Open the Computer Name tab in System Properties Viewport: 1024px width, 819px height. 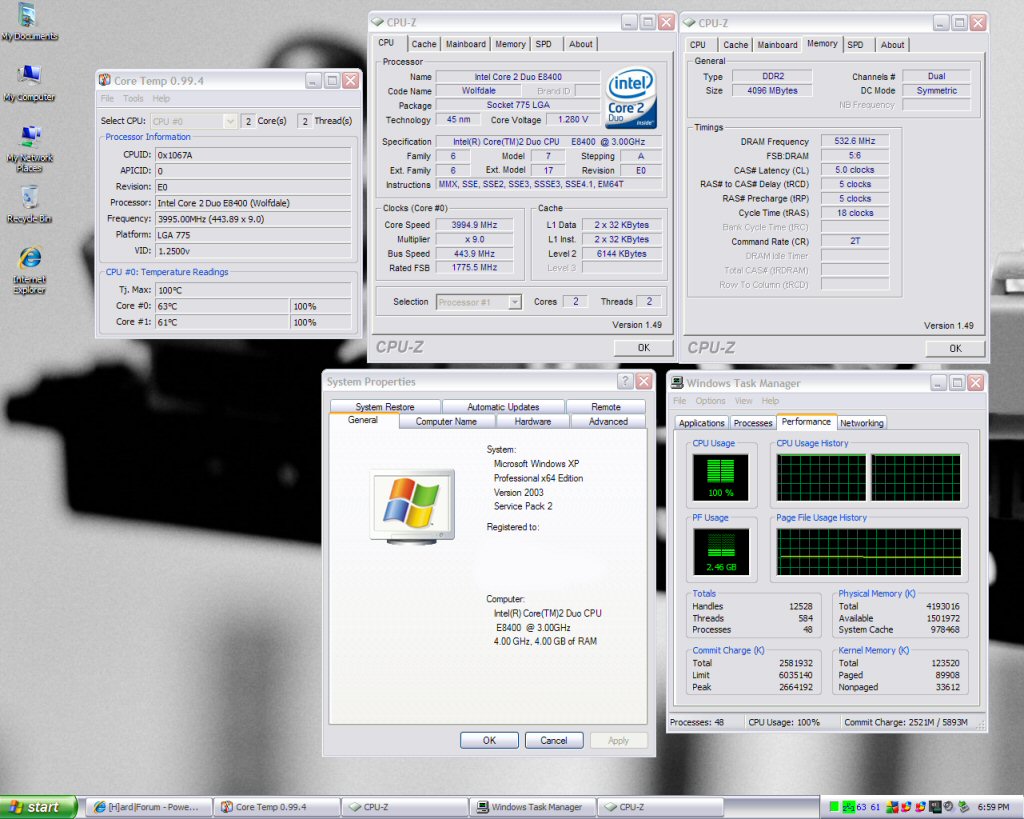tap(446, 421)
